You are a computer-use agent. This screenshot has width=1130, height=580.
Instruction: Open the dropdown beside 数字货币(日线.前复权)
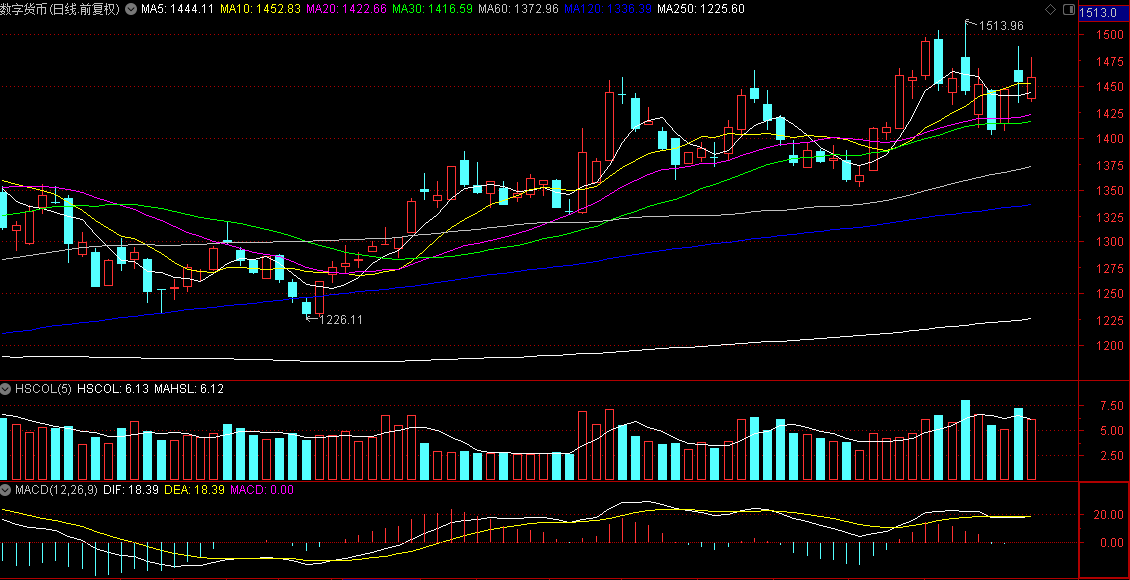(130, 9)
